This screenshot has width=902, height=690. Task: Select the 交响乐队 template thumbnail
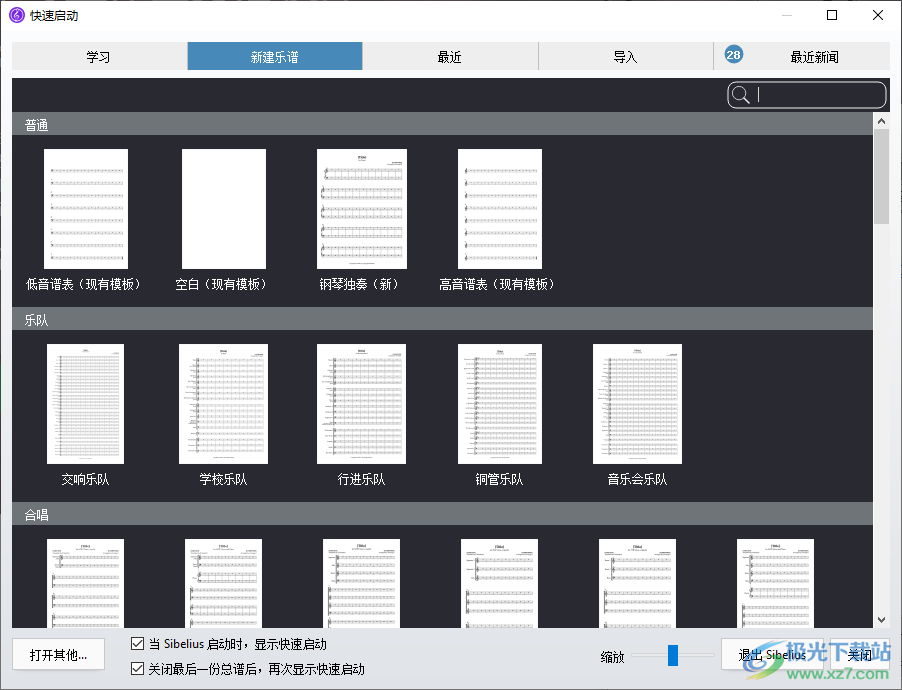tap(85, 404)
